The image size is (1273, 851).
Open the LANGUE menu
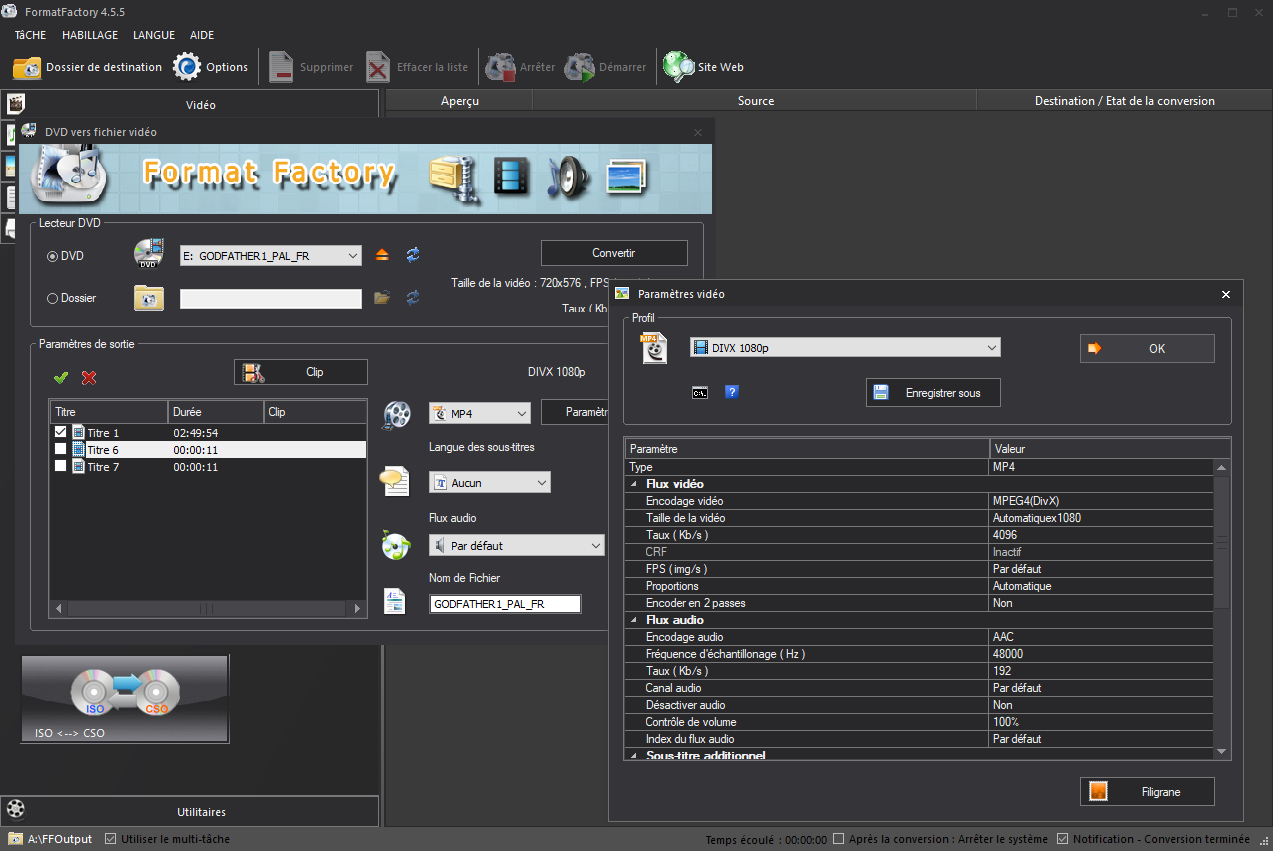click(x=154, y=35)
